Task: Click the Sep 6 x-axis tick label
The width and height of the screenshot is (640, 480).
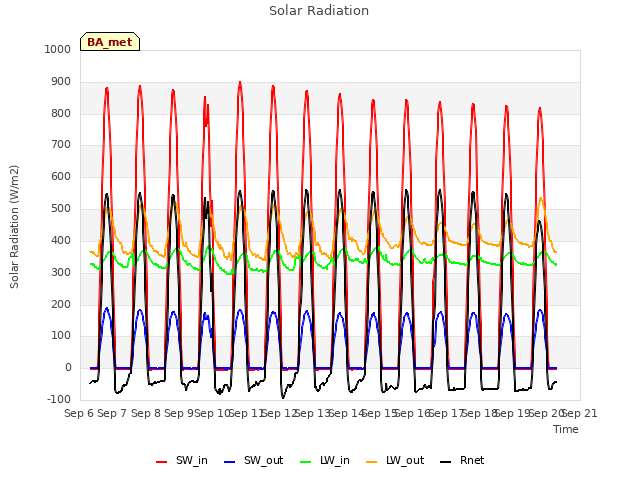Action: [x=79, y=413]
